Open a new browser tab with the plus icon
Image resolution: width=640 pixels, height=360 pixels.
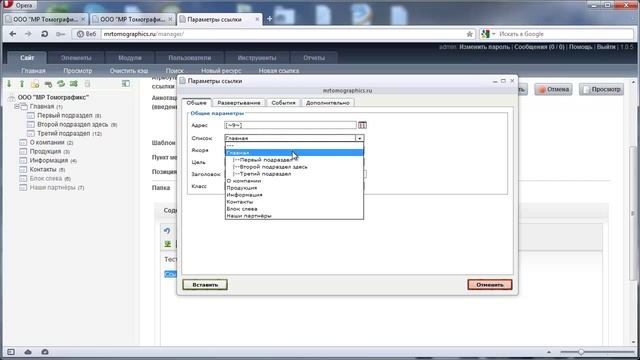coord(269,19)
